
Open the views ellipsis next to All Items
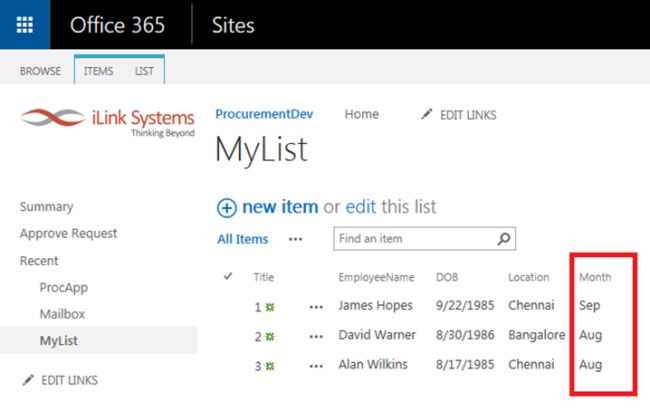pos(295,239)
